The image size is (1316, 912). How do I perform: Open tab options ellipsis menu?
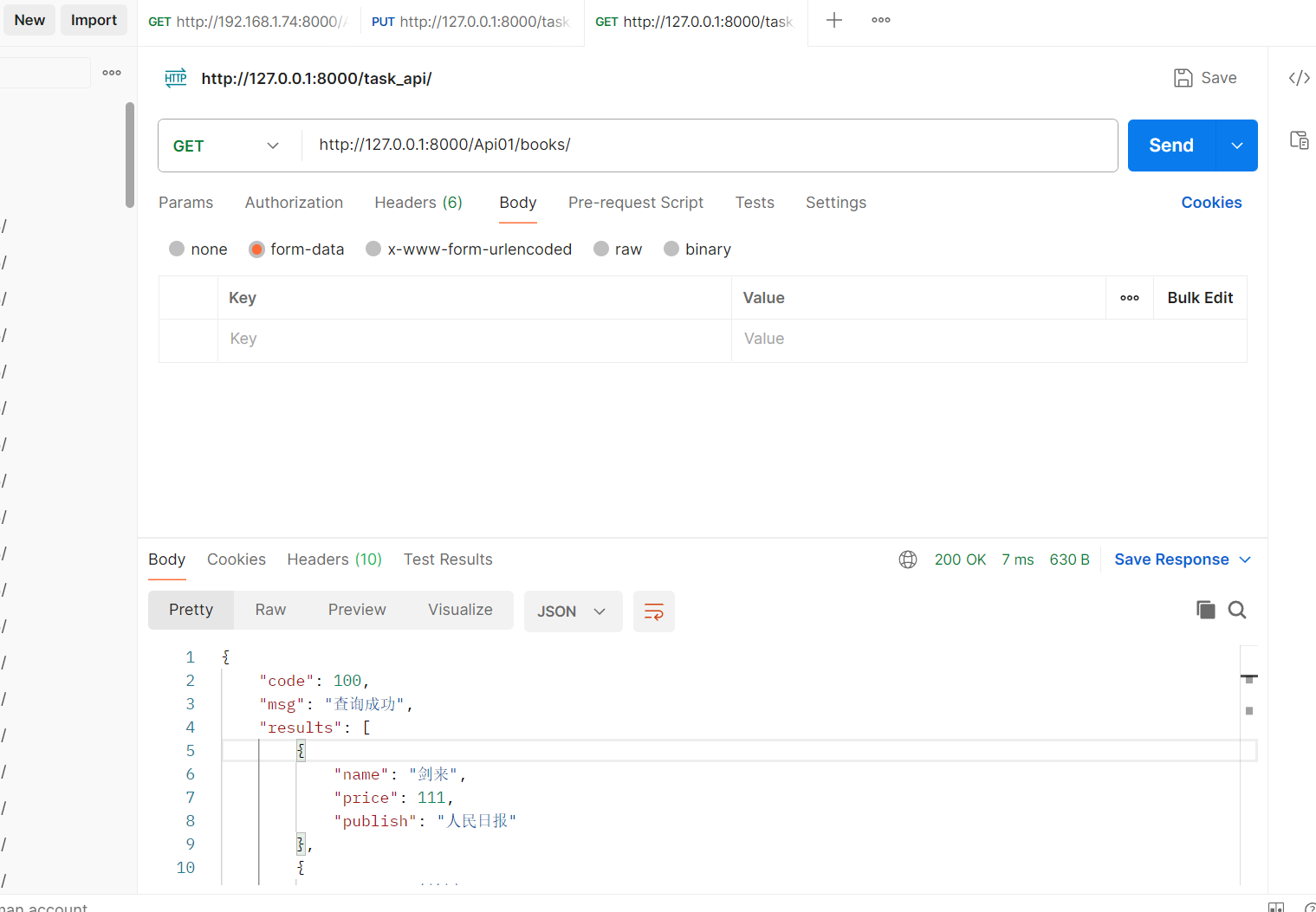tap(881, 20)
